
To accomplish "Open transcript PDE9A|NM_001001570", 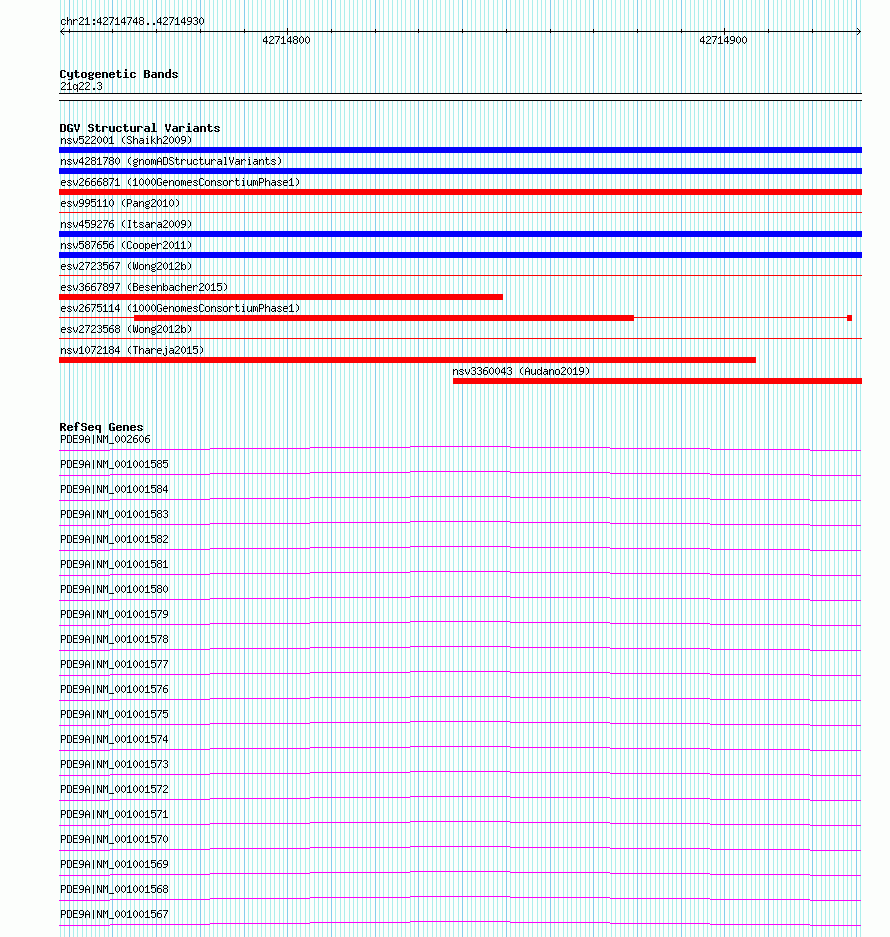I will (x=114, y=840).
